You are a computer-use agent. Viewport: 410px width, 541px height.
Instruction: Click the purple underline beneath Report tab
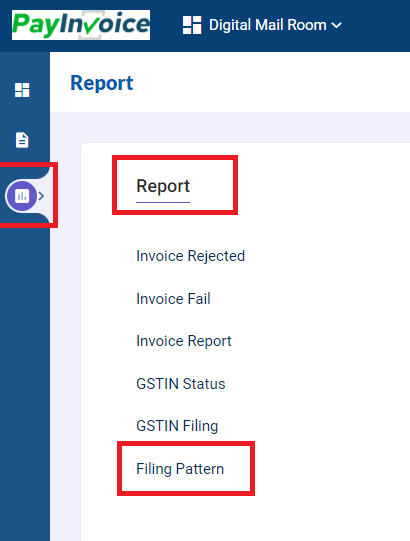[163, 202]
